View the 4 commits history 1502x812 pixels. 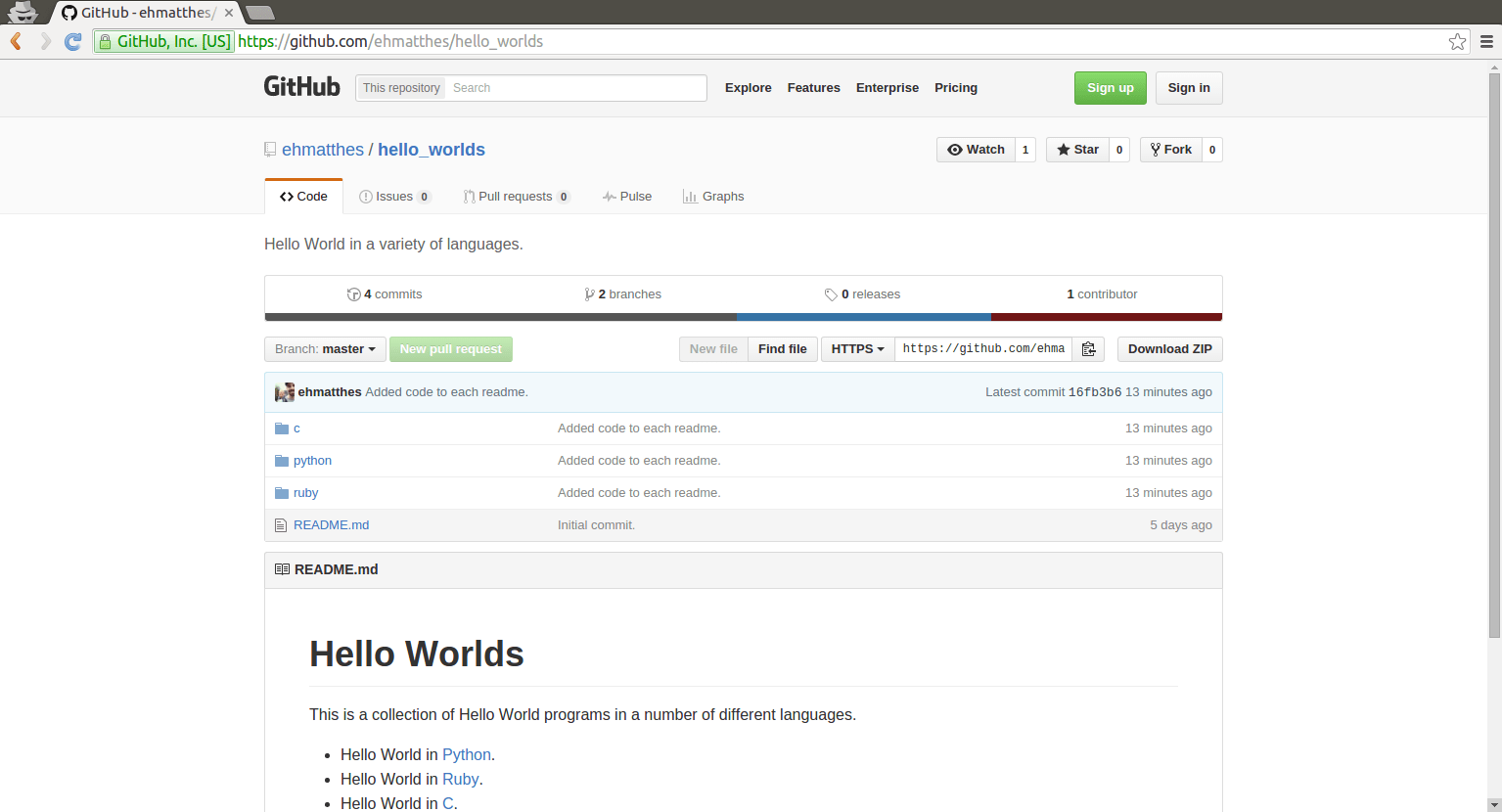click(x=385, y=294)
